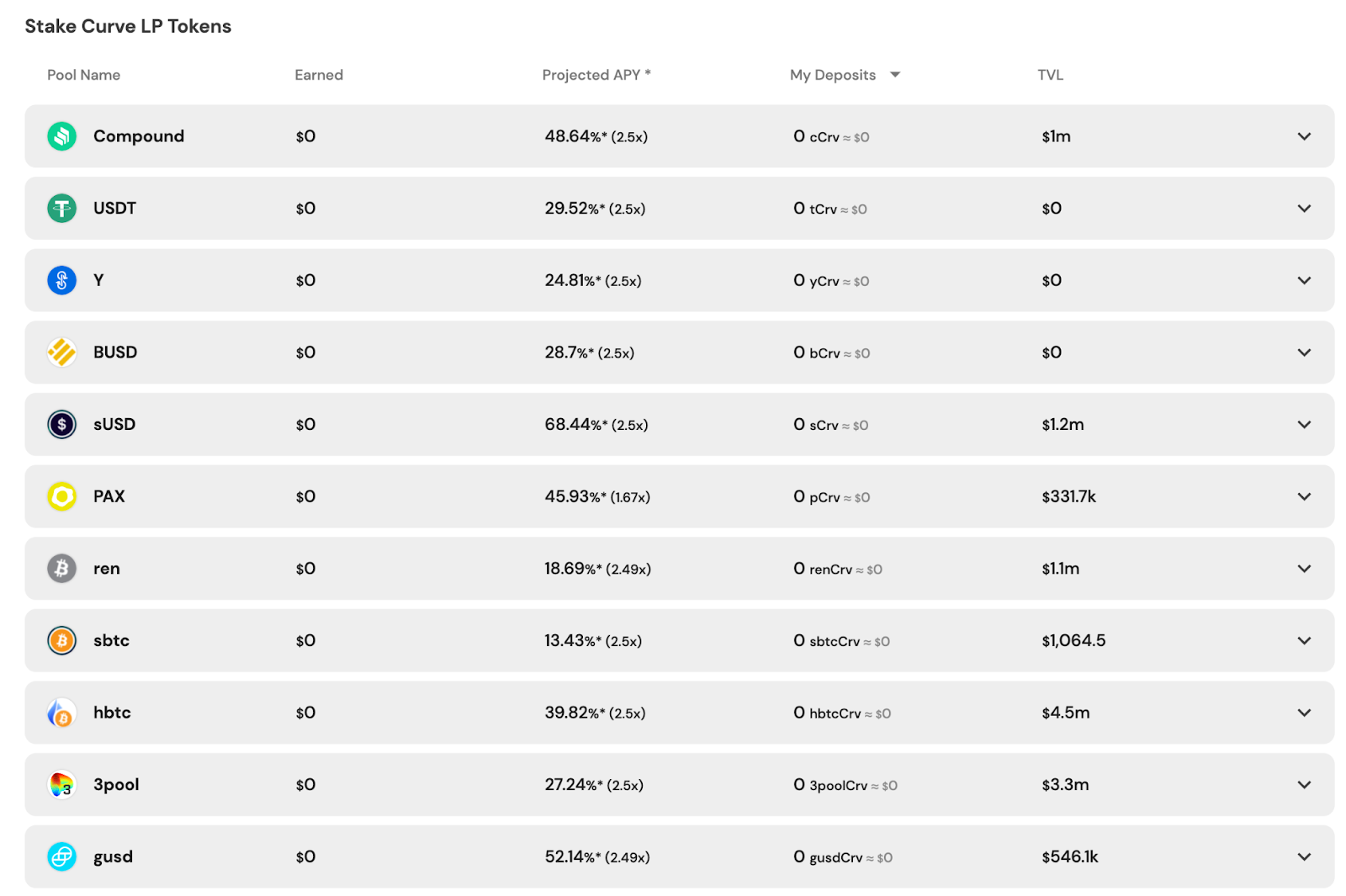This screenshot has height=896, width=1346.
Task: Select the sUSD dark circular icon
Action: [x=61, y=424]
